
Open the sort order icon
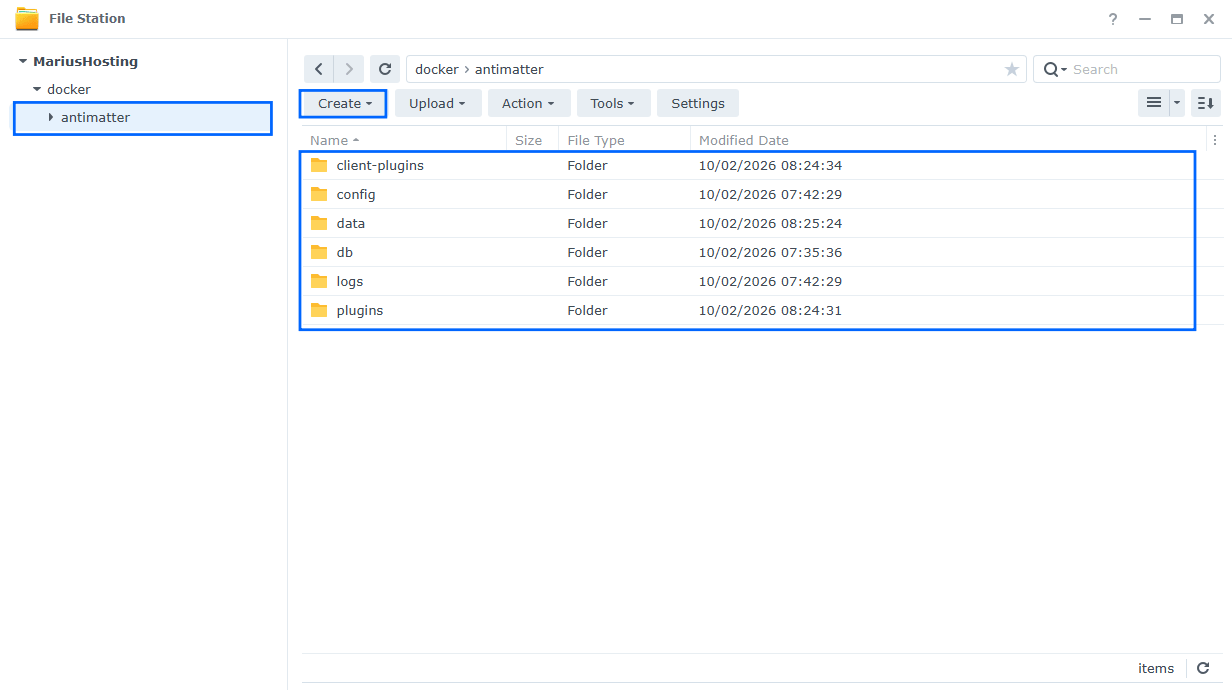coord(1206,103)
